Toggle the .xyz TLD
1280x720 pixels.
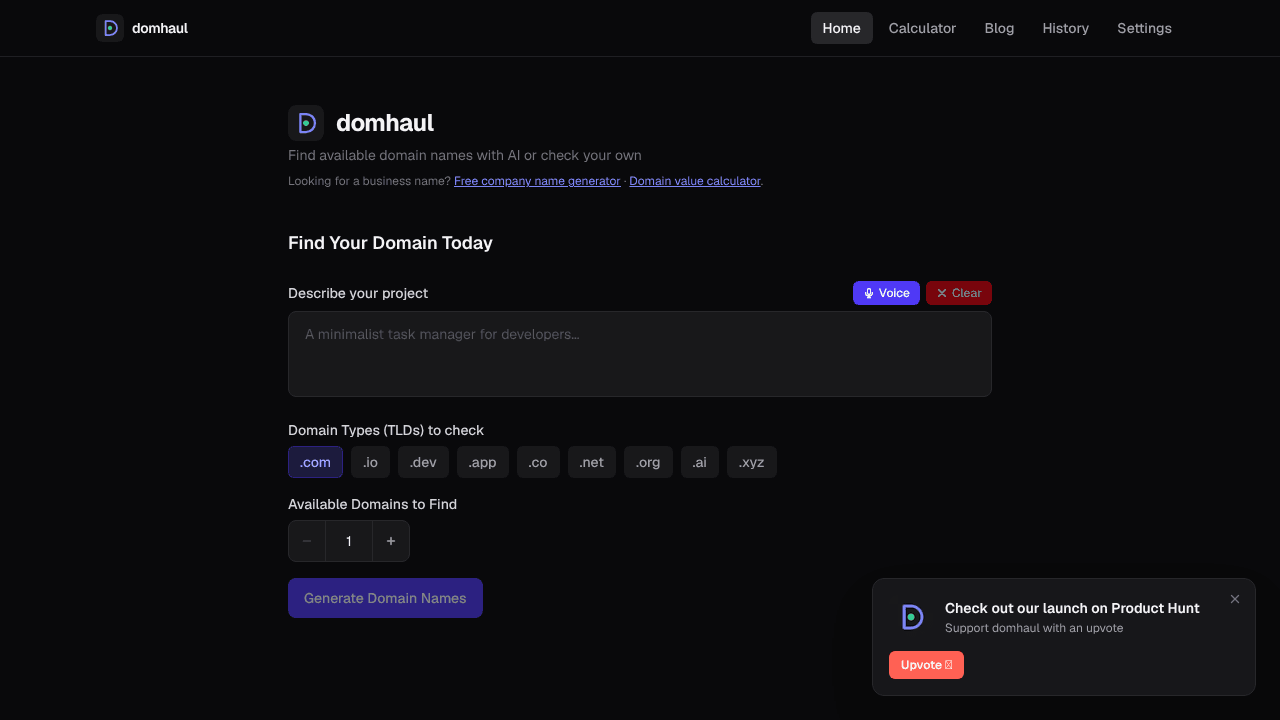coord(752,462)
